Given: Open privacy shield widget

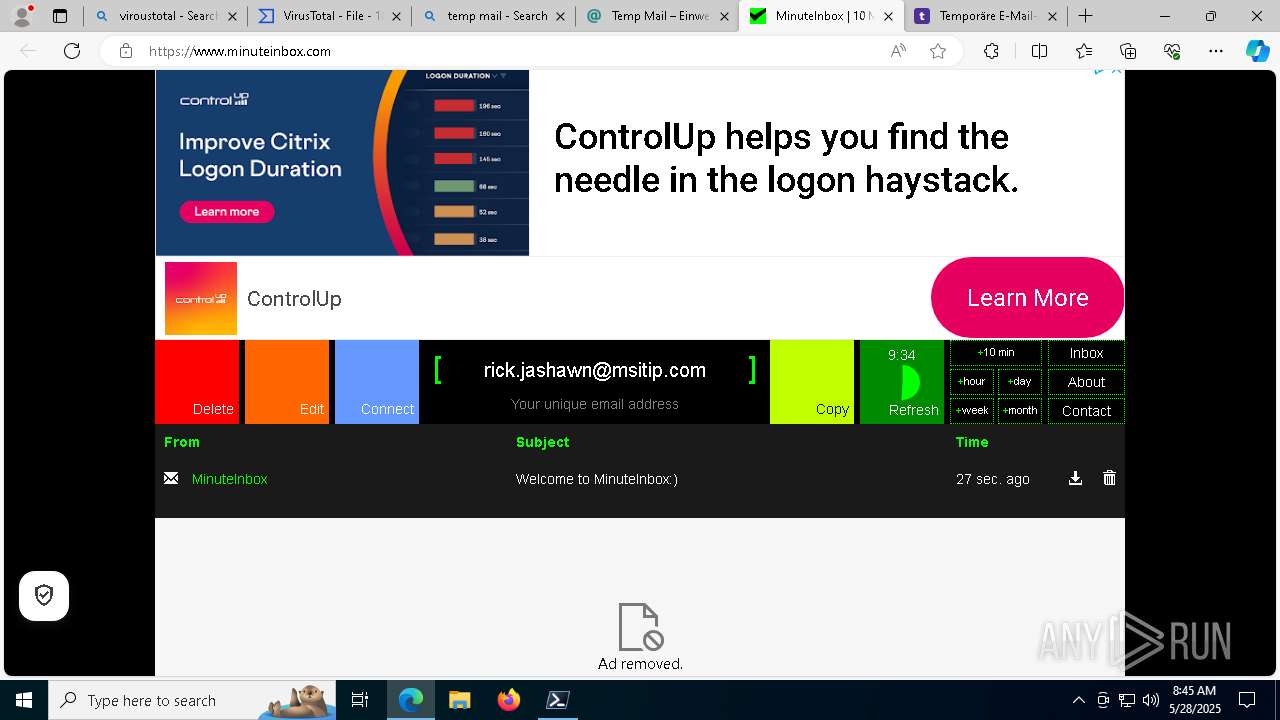Looking at the screenshot, I should pyautogui.click(x=44, y=596).
